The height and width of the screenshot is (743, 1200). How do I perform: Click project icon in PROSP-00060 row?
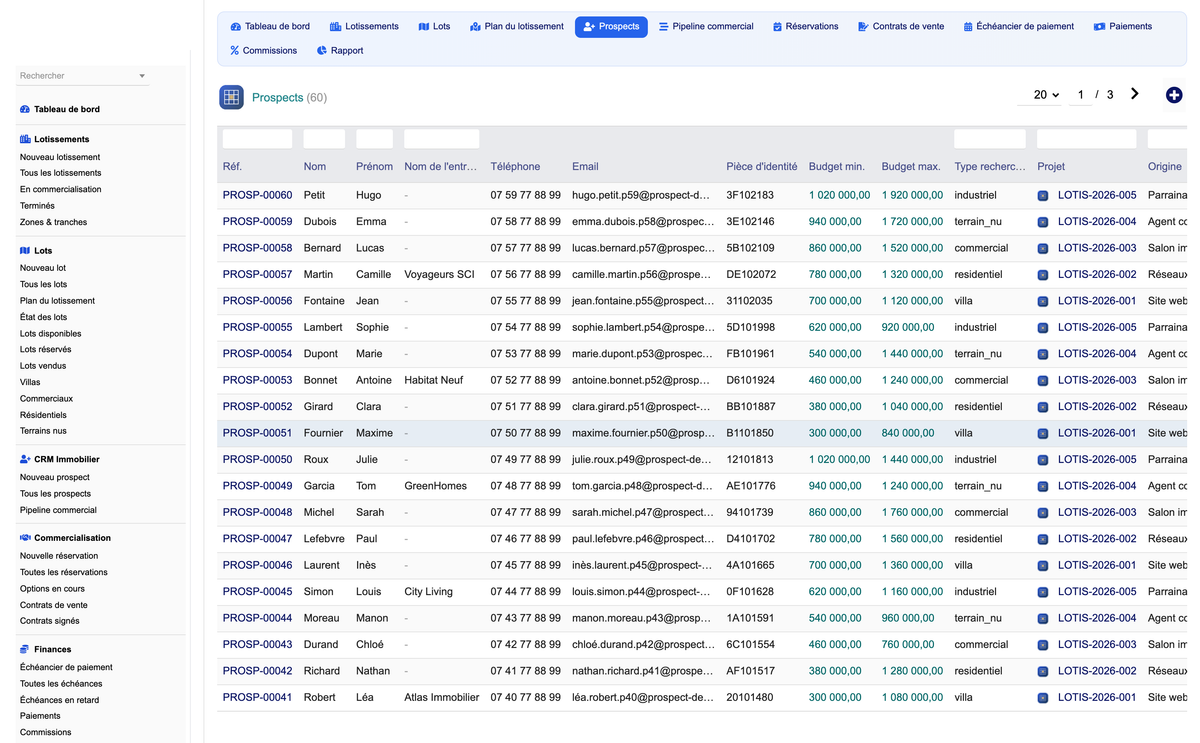(1043, 196)
